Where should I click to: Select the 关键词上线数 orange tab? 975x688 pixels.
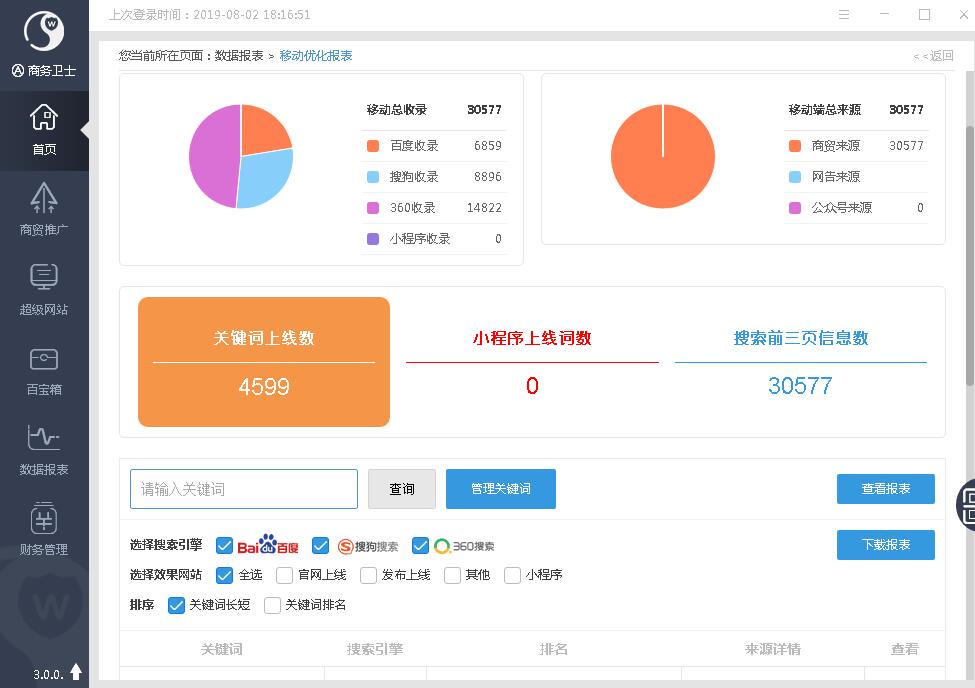tap(264, 362)
